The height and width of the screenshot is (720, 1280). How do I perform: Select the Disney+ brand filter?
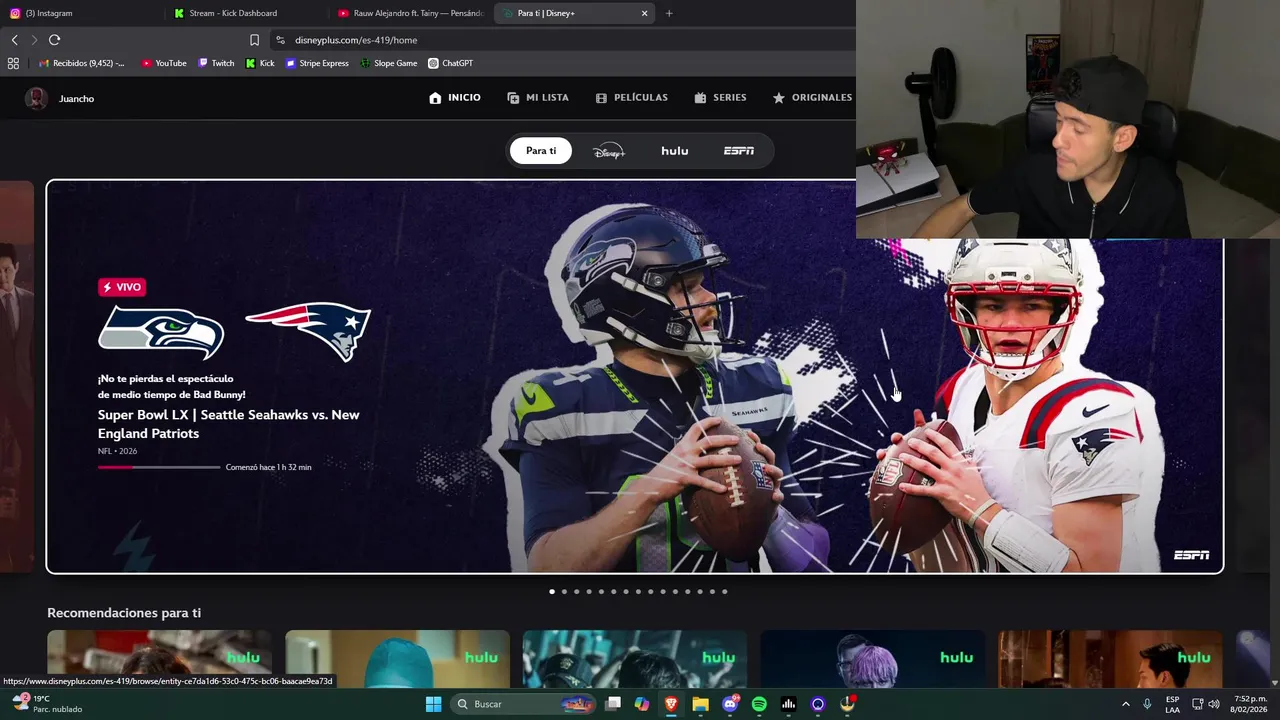(x=608, y=151)
